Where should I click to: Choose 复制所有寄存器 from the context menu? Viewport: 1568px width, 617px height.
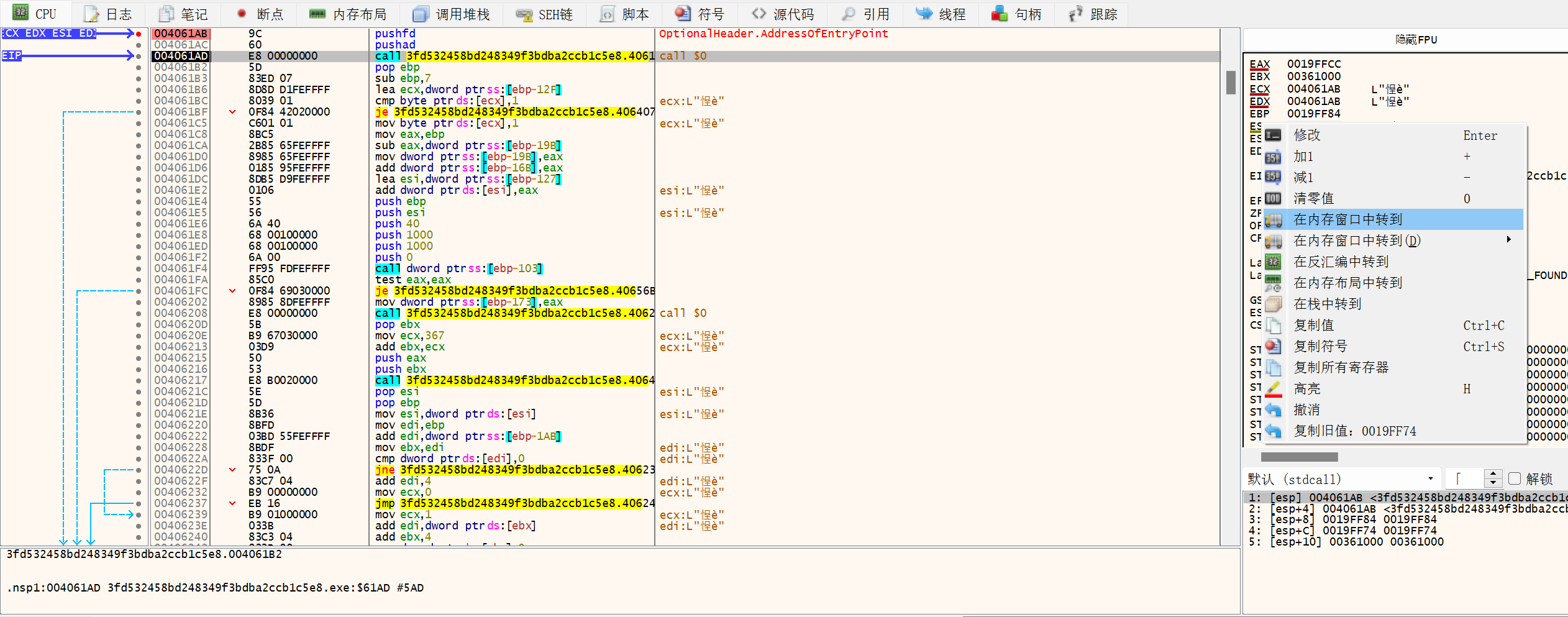pyautogui.click(x=1394, y=367)
